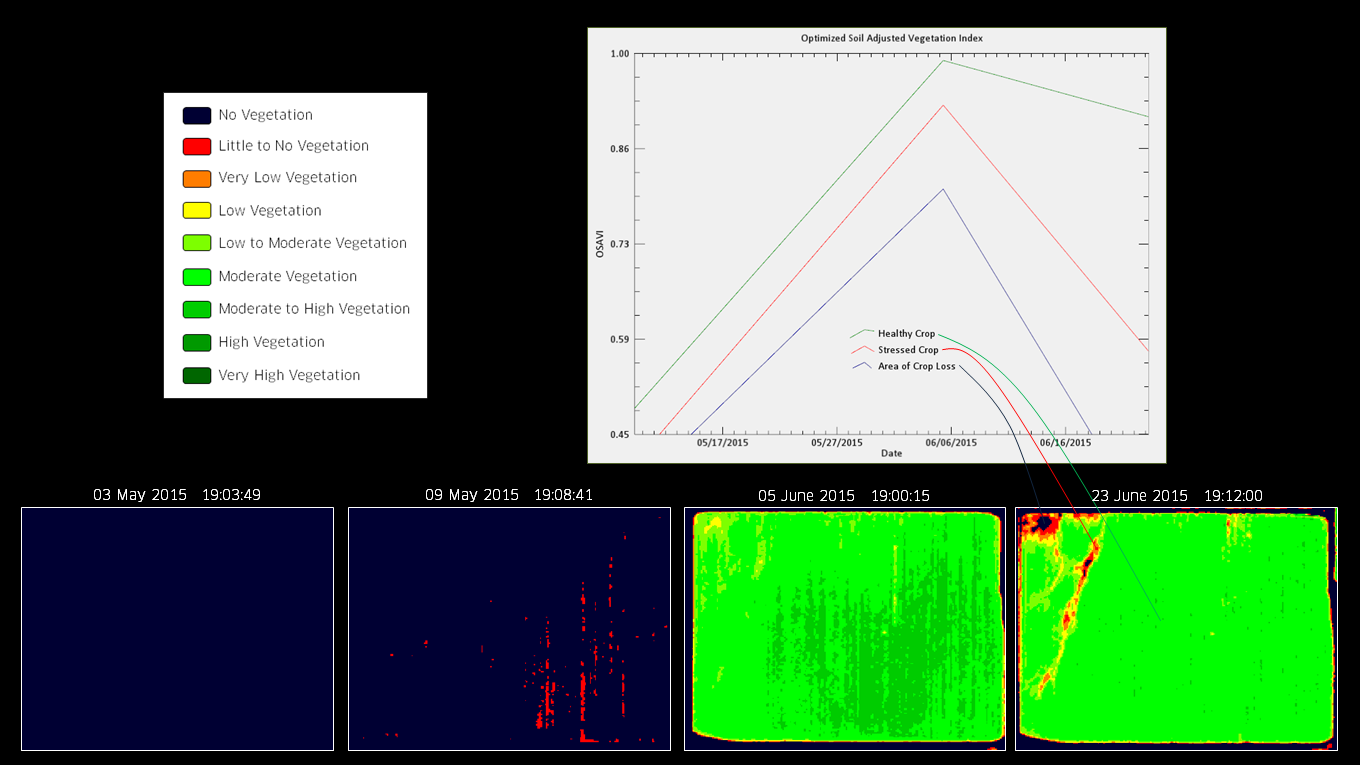1360x765 pixels.
Task: Click the 23 June 2015 field image
Action: coord(1176,628)
